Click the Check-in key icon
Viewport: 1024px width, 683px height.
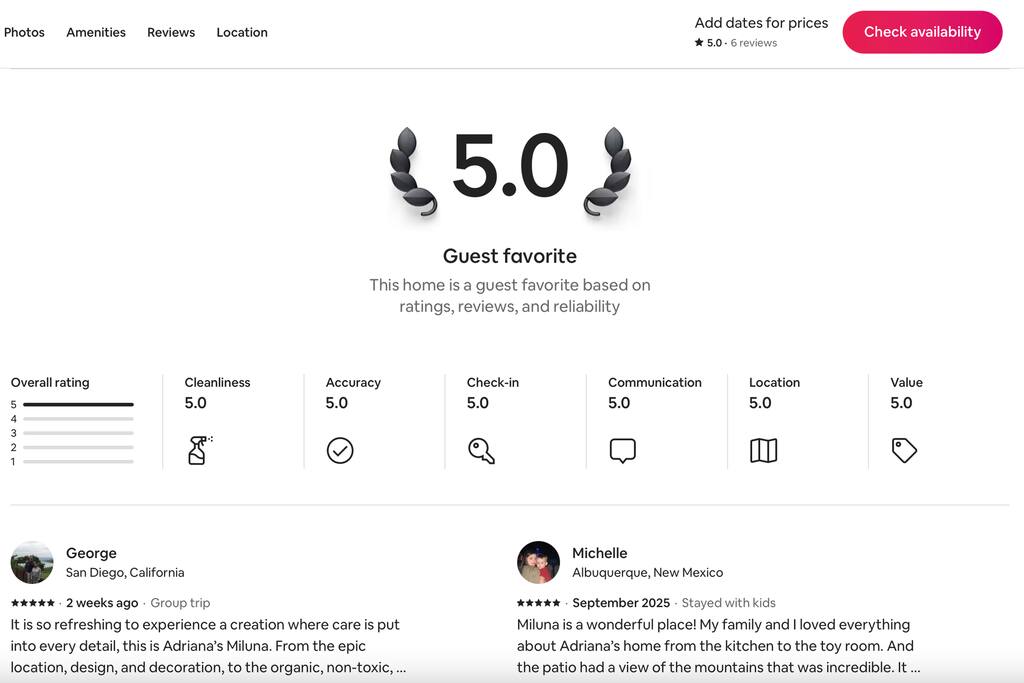pyautogui.click(x=481, y=451)
